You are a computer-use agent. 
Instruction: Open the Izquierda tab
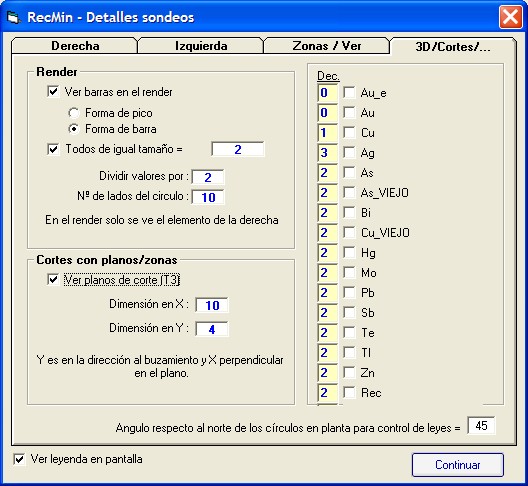201,46
